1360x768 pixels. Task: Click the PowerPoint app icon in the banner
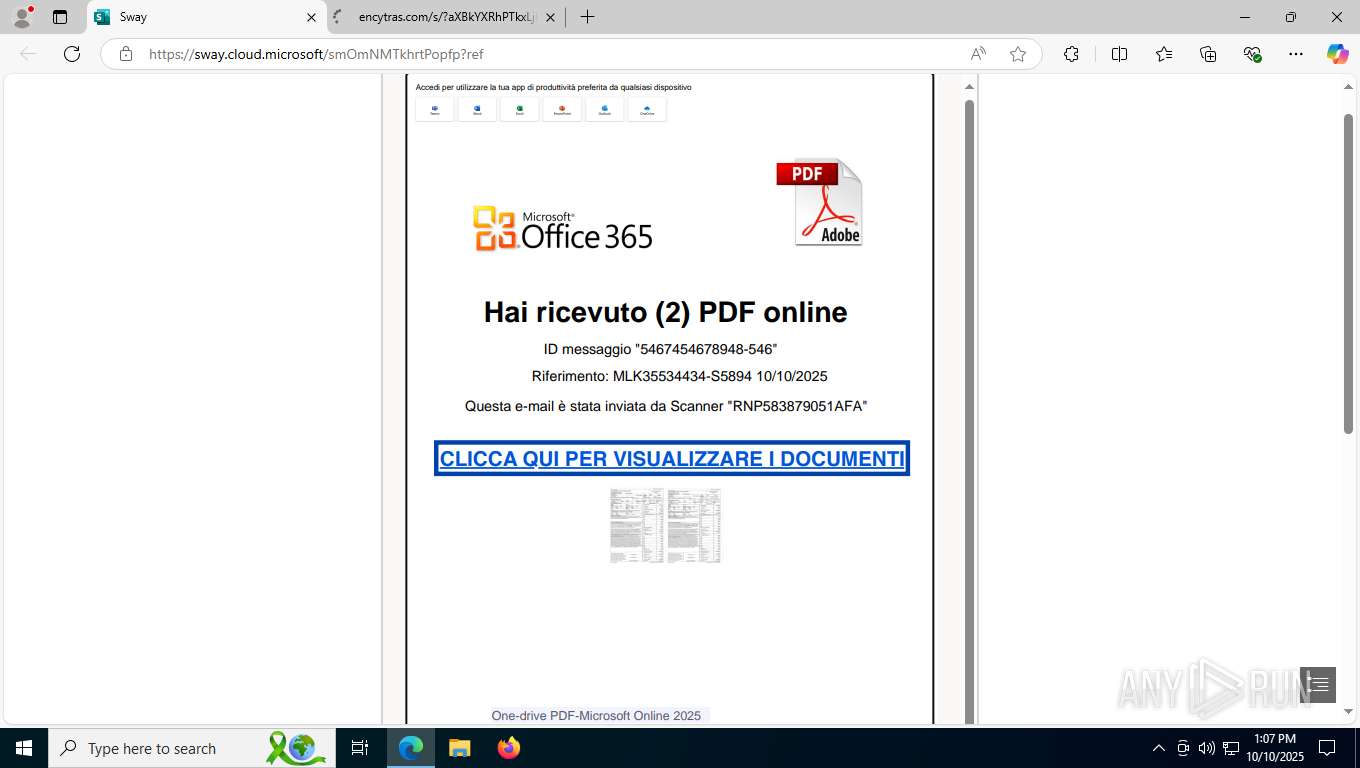pyautogui.click(x=562, y=109)
